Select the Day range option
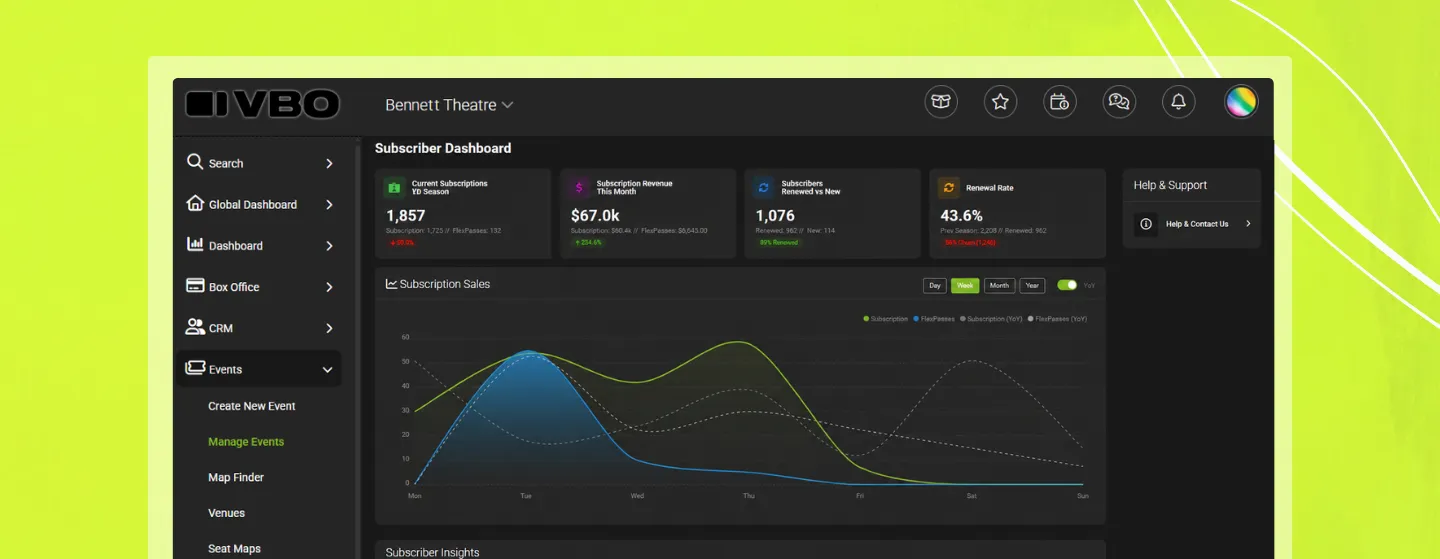This screenshot has height=559, width=1440. [x=935, y=285]
